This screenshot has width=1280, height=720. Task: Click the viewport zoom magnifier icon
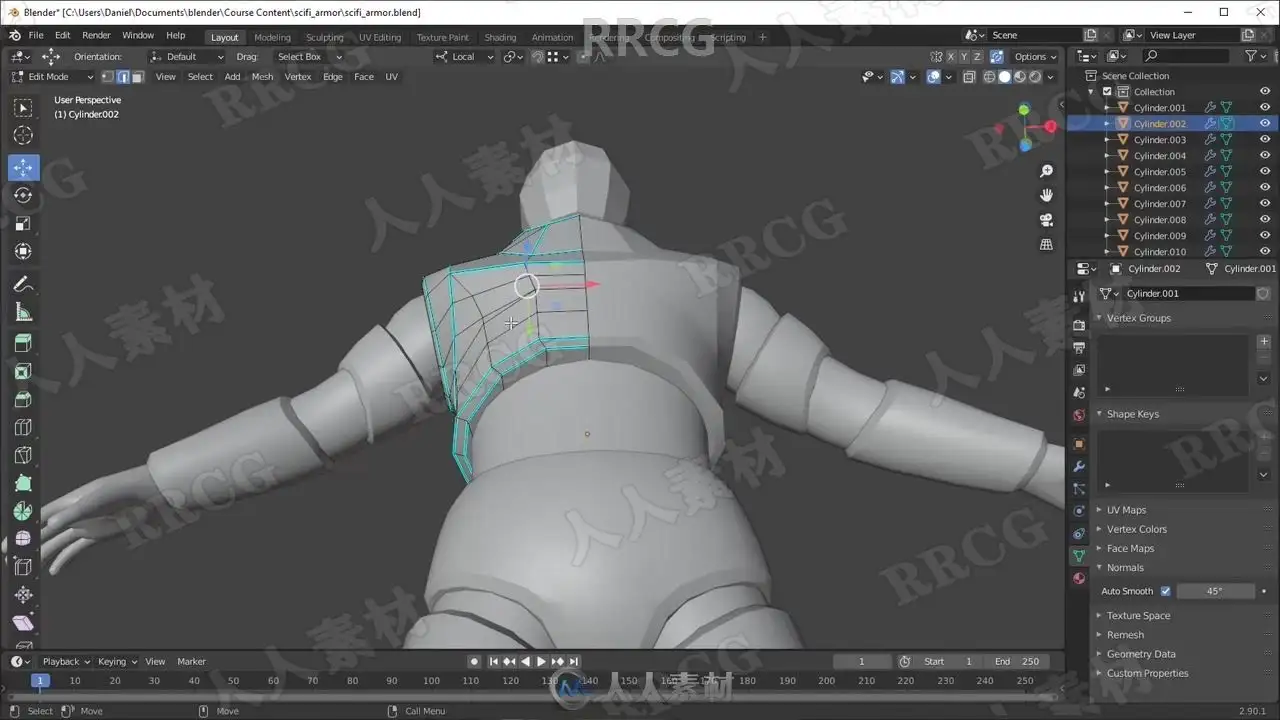click(1047, 172)
